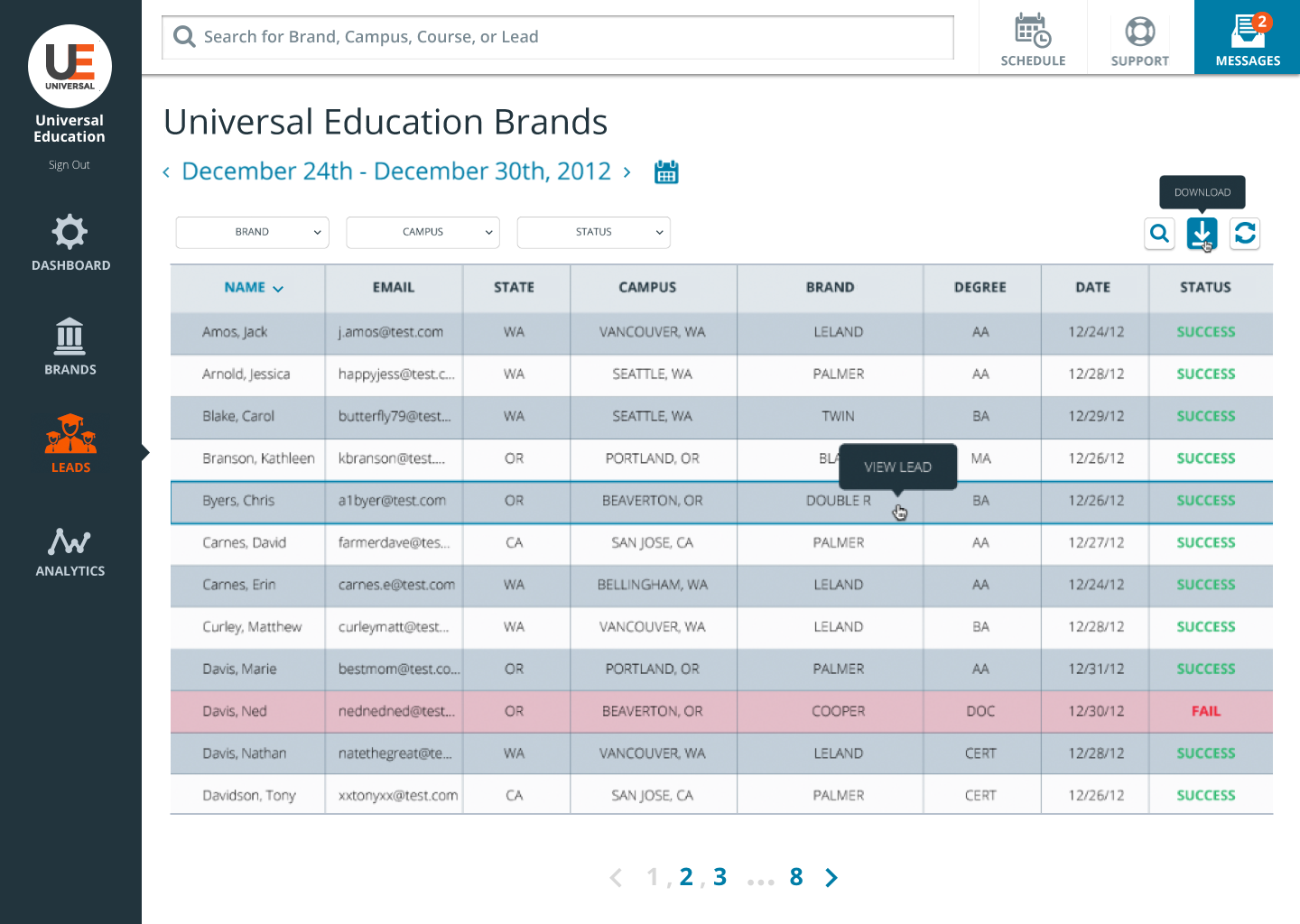Screen dimensions: 1300x924
Task: Expand the Brand filter dropdown
Action: point(252,232)
